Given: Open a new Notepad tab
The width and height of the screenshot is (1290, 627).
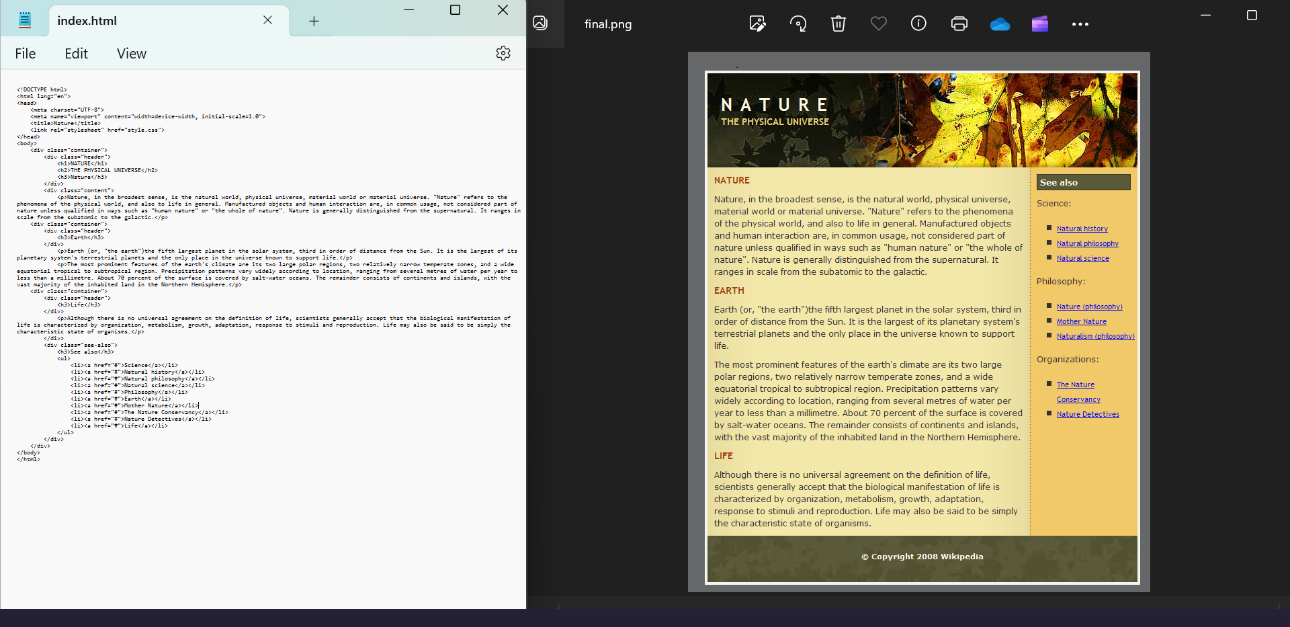Looking at the screenshot, I should 315,19.
